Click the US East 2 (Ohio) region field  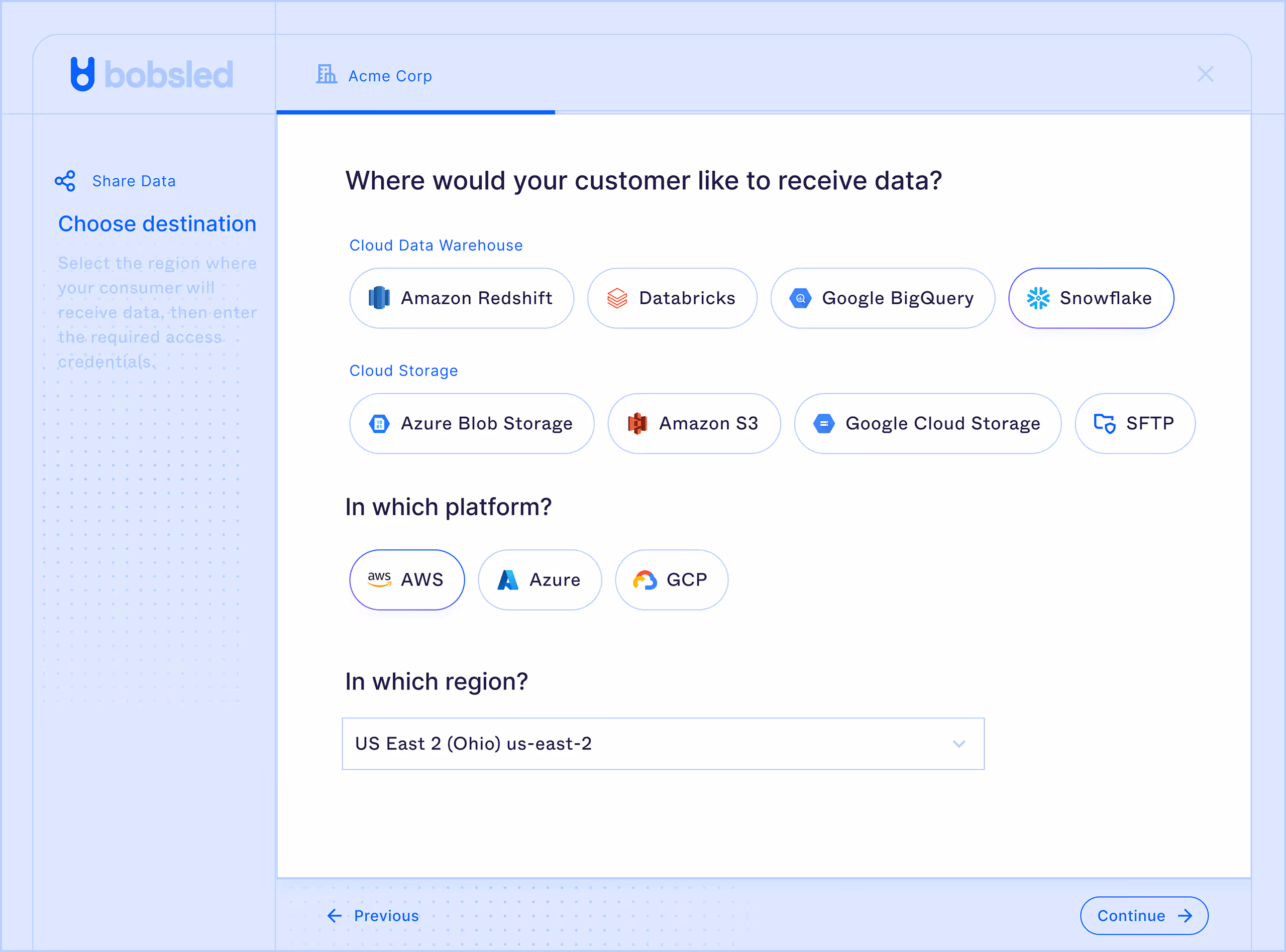pyautogui.click(x=634, y=744)
